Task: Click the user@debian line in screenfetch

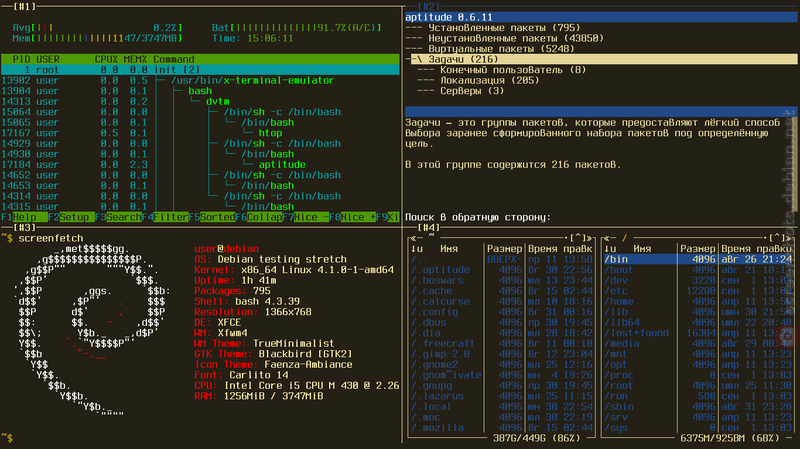Action: (x=227, y=249)
